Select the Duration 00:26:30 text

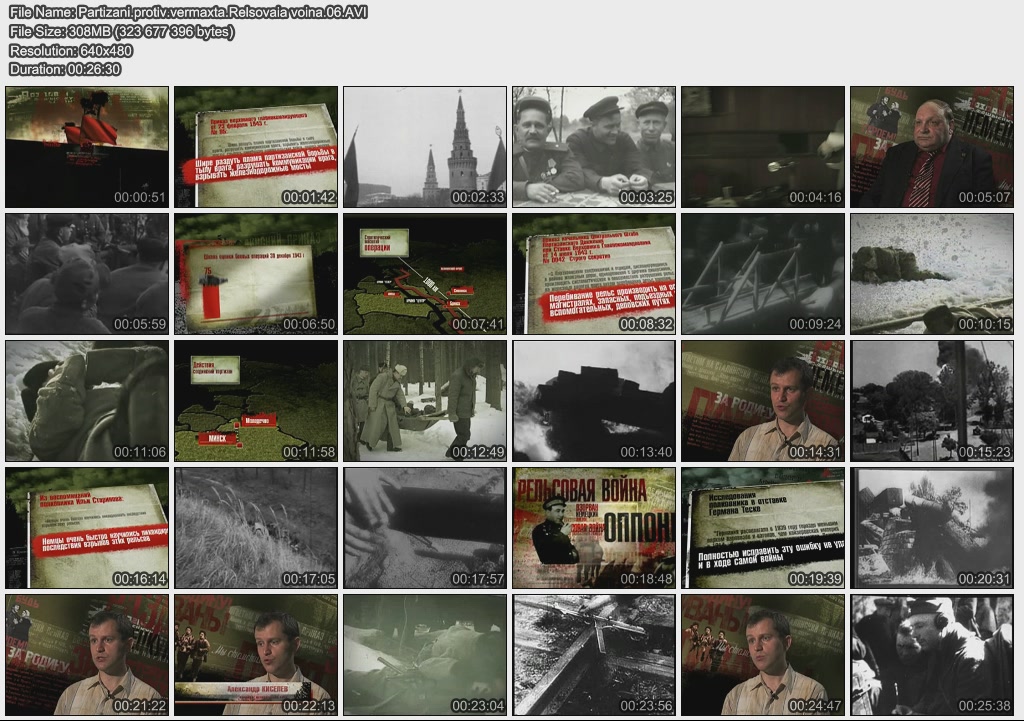point(65,70)
